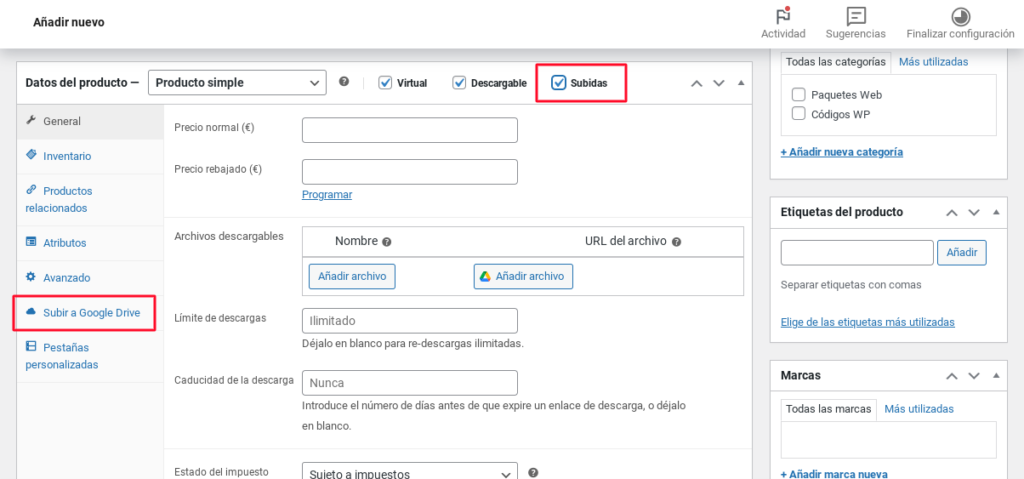Focus the Límite de descargas field

[409, 321]
